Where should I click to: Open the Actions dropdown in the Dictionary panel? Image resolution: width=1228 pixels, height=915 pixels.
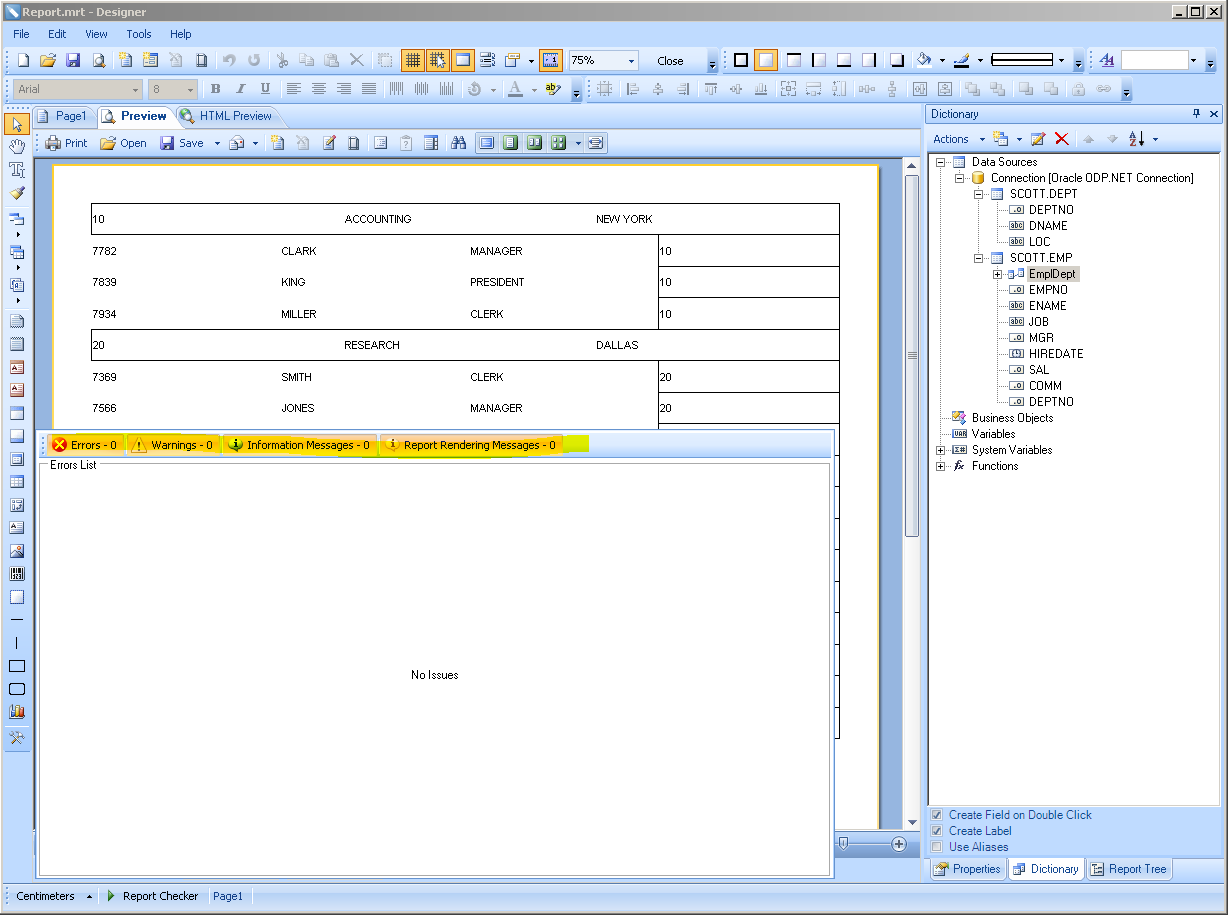pos(958,139)
